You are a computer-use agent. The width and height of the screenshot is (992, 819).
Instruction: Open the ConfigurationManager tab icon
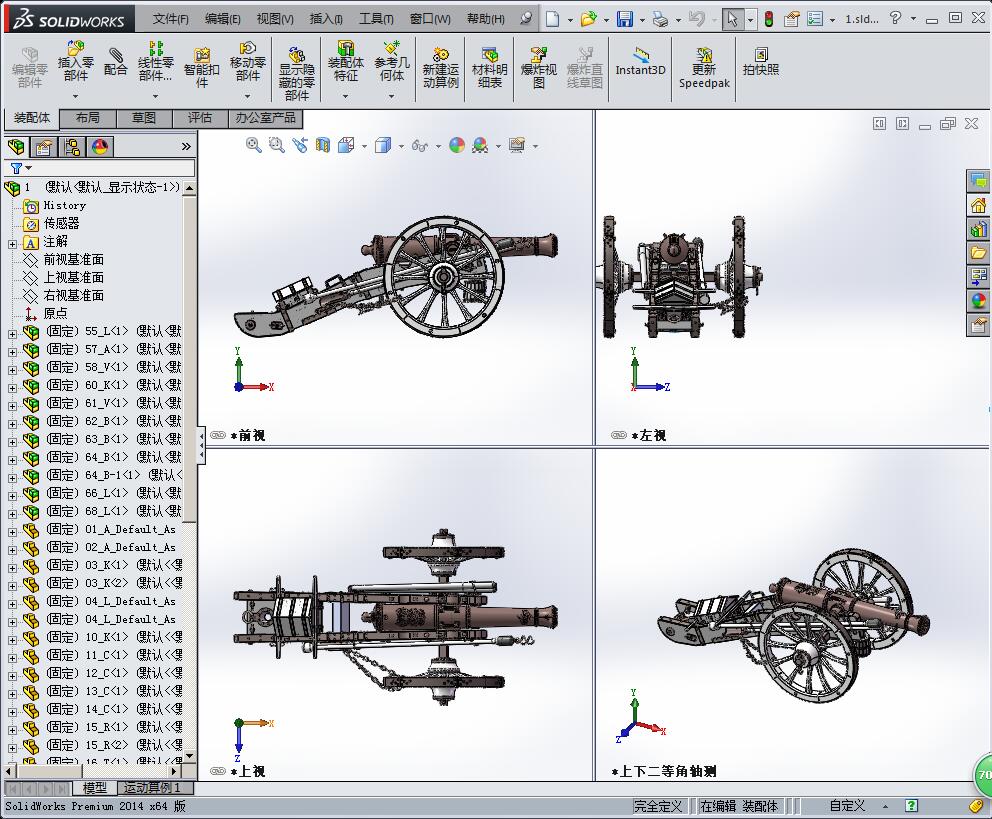[72, 147]
